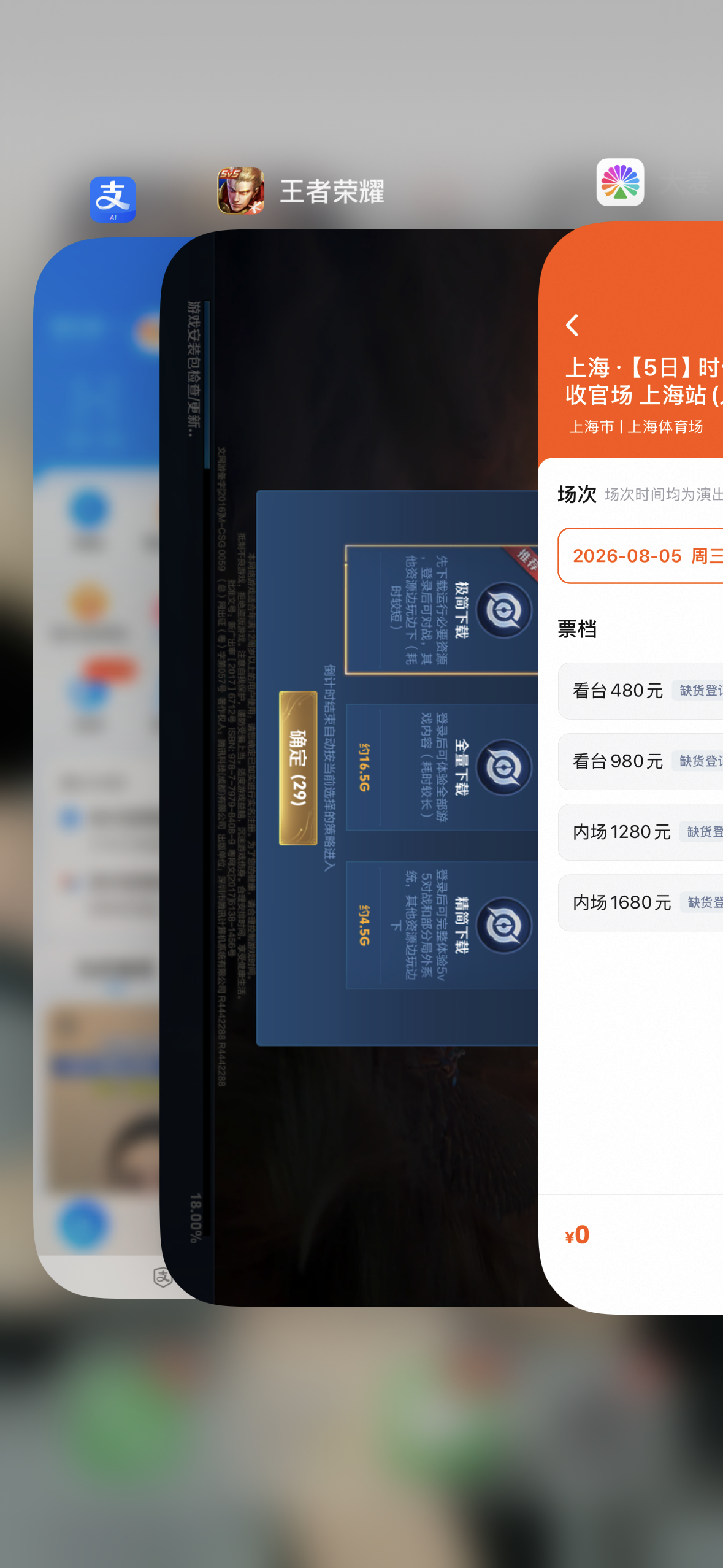Tap the 全量下载 circular icon
Image resolution: width=723 pixels, height=1568 pixels.
[x=504, y=767]
